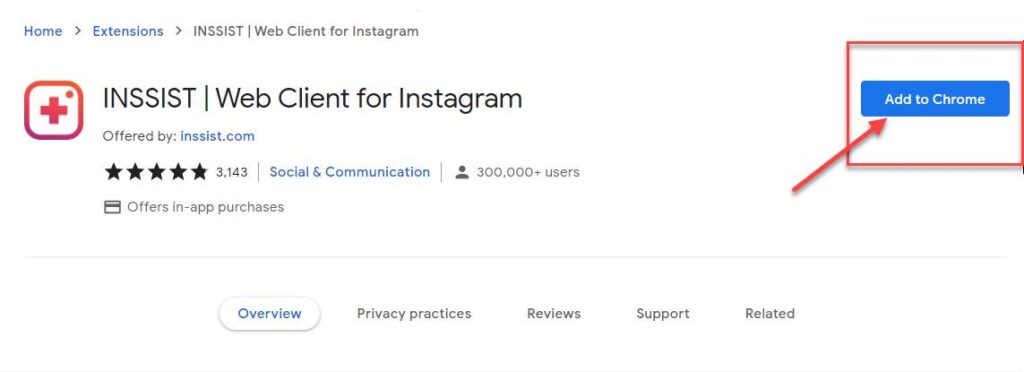1024x372 pixels.
Task: Open the Reviews tab
Action: pyautogui.click(x=554, y=313)
